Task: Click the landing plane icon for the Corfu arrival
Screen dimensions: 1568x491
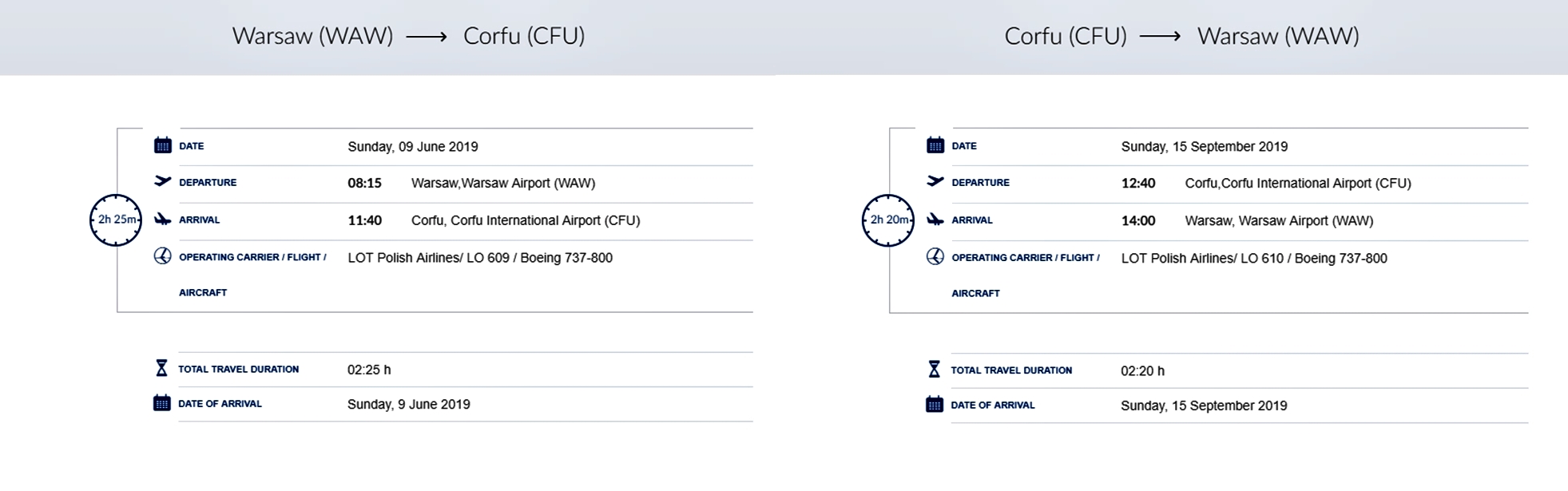Action: coord(162,219)
